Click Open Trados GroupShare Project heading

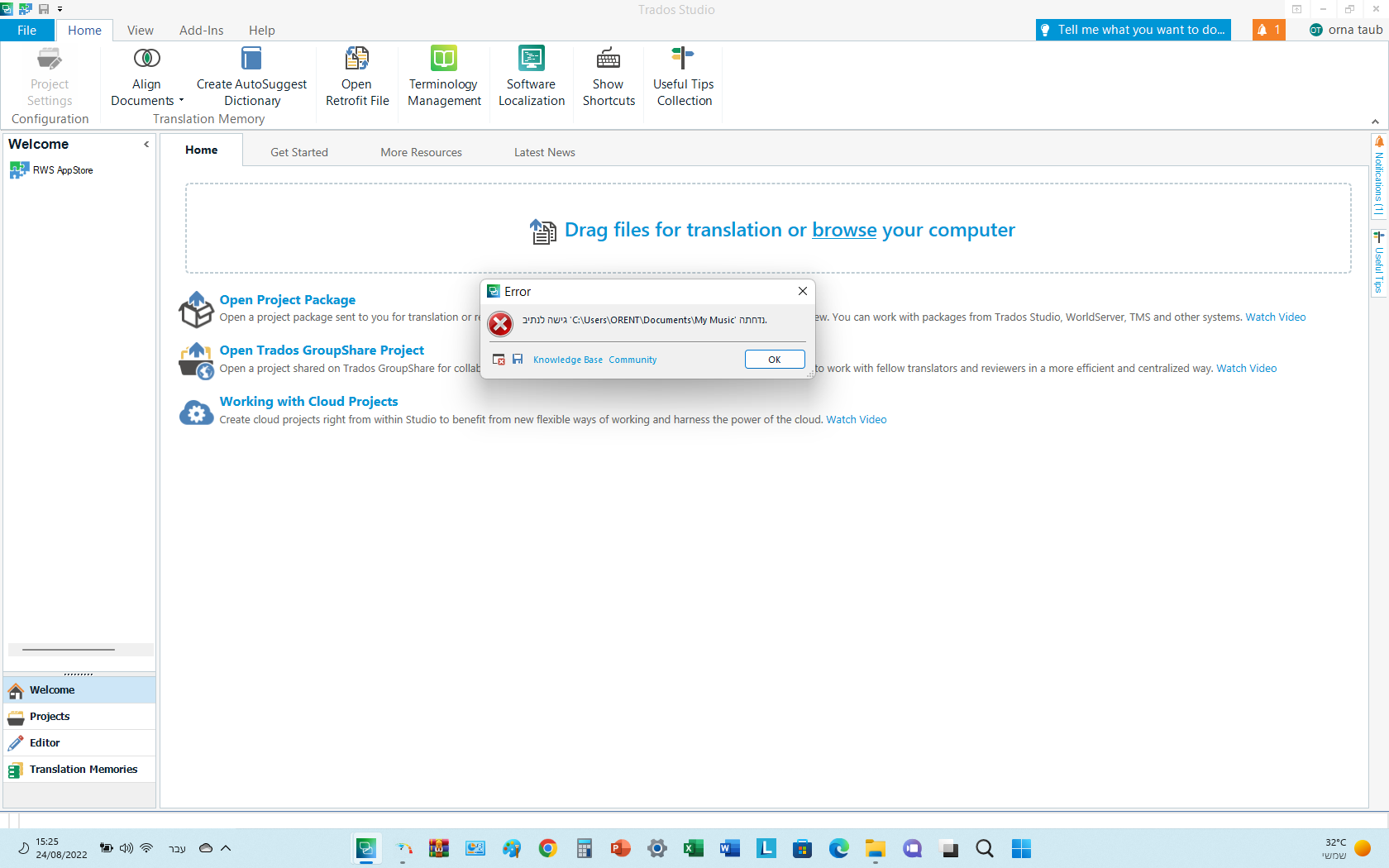point(322,351)
